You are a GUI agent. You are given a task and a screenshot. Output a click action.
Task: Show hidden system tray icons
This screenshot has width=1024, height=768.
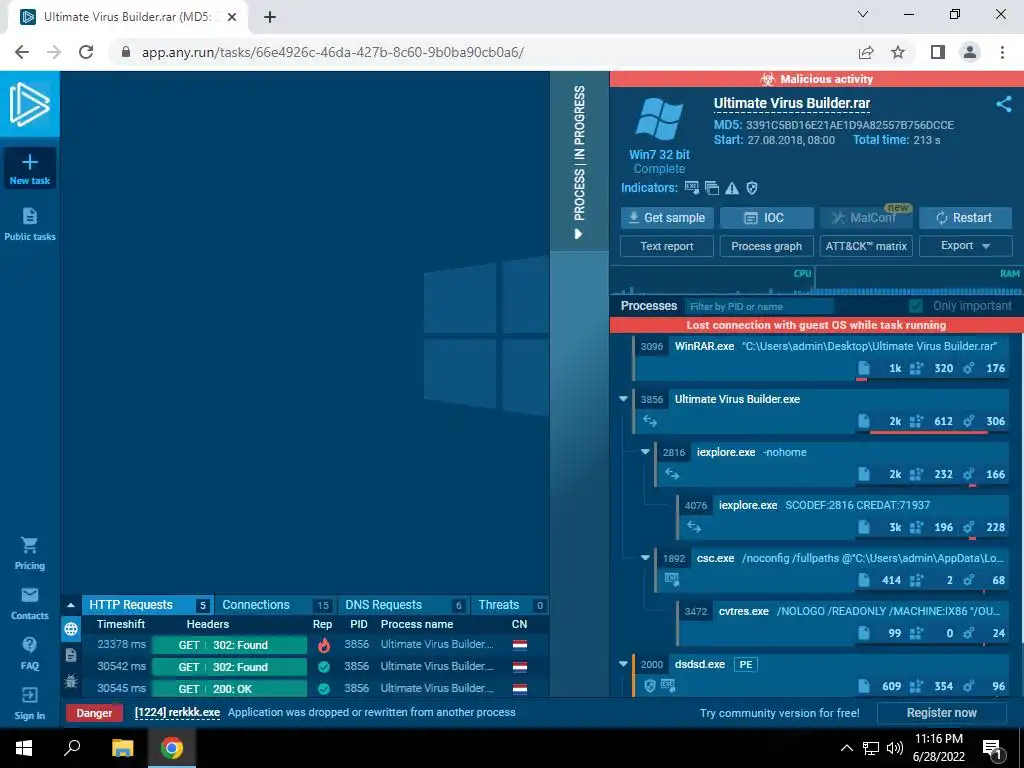[846, 748]
